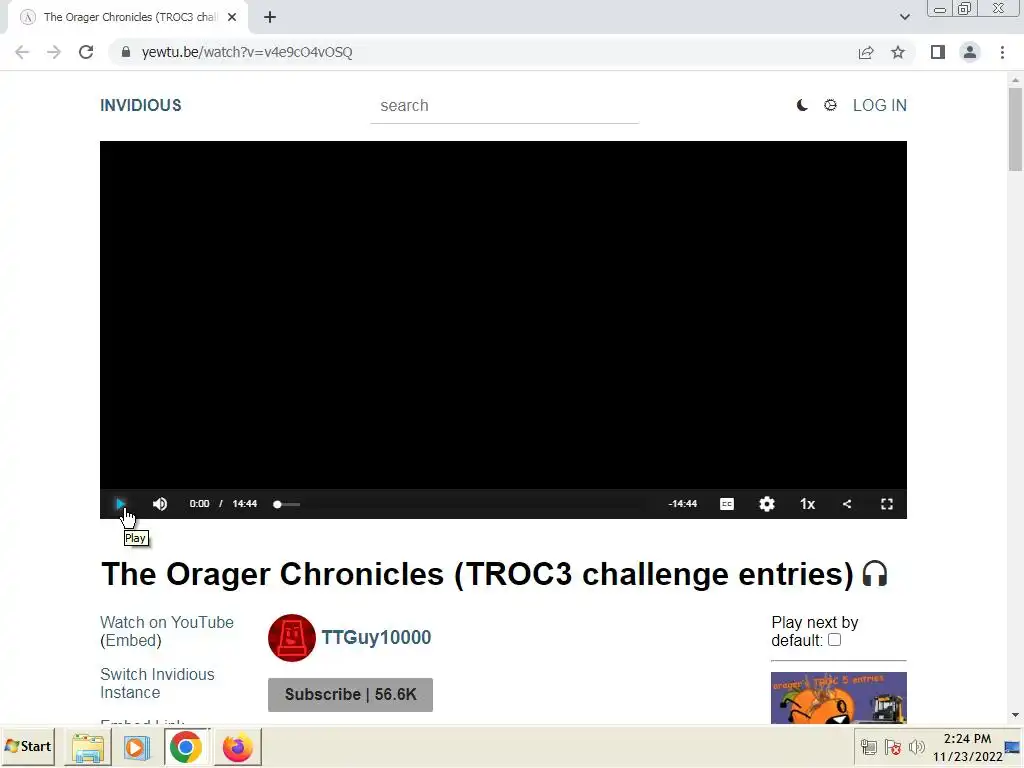Select The Orager Chronicles browser tab

point(128,17)
